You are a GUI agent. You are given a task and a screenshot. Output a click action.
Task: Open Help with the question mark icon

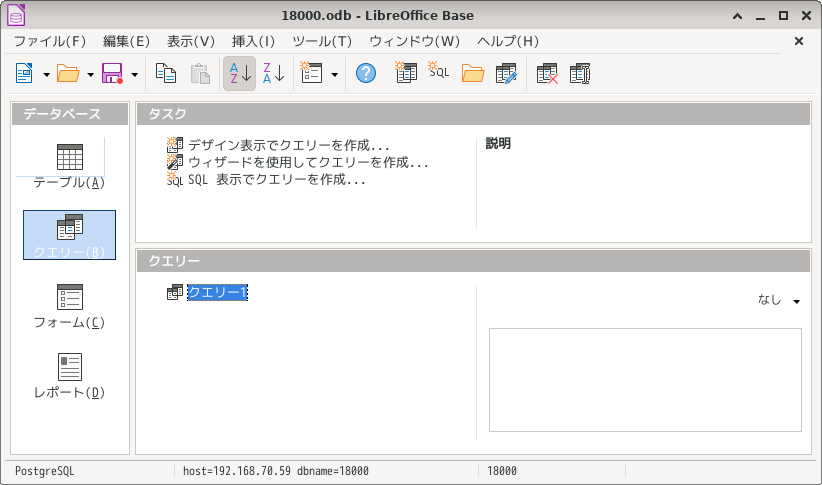(x=366, y=73)
